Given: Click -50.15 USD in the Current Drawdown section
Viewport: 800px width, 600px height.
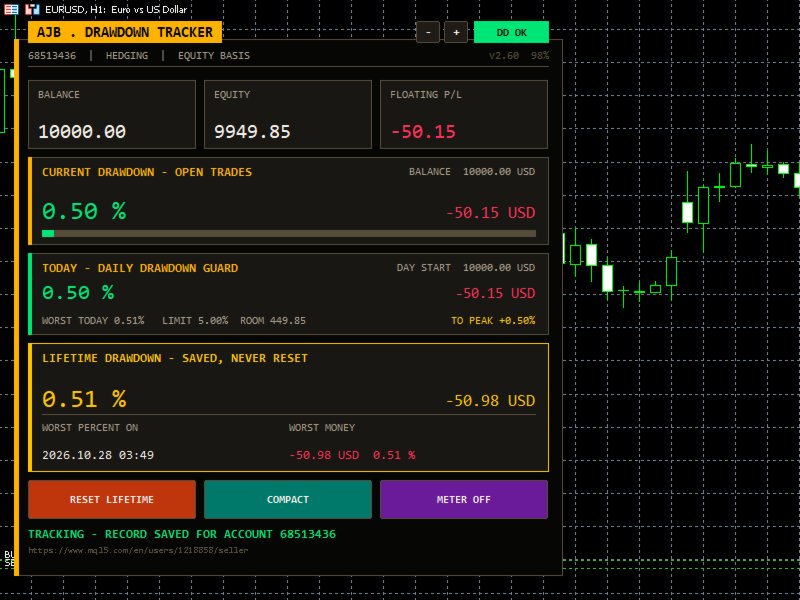Looking at the screenshot, I should (491, 212).
